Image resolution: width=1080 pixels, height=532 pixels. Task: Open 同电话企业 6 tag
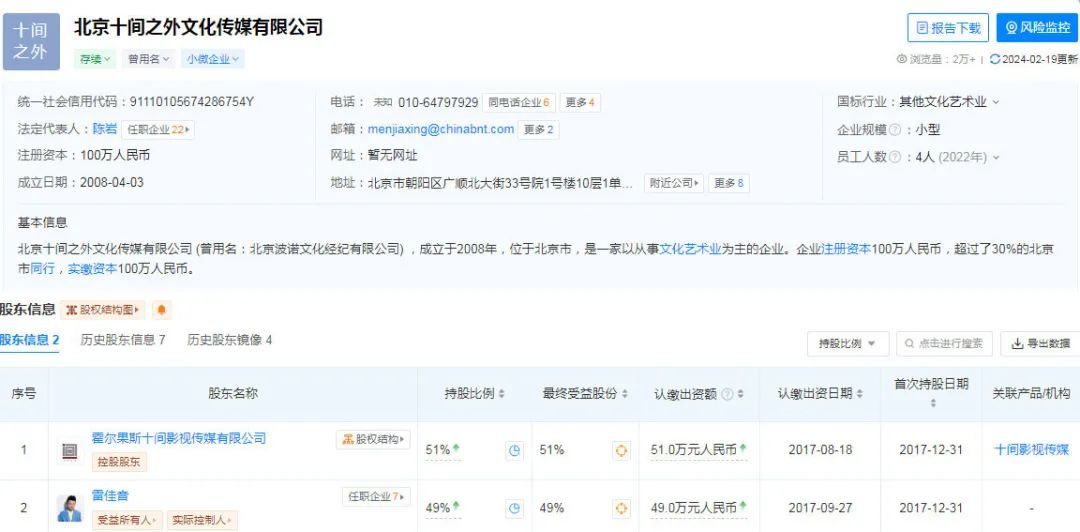point(519,103)
